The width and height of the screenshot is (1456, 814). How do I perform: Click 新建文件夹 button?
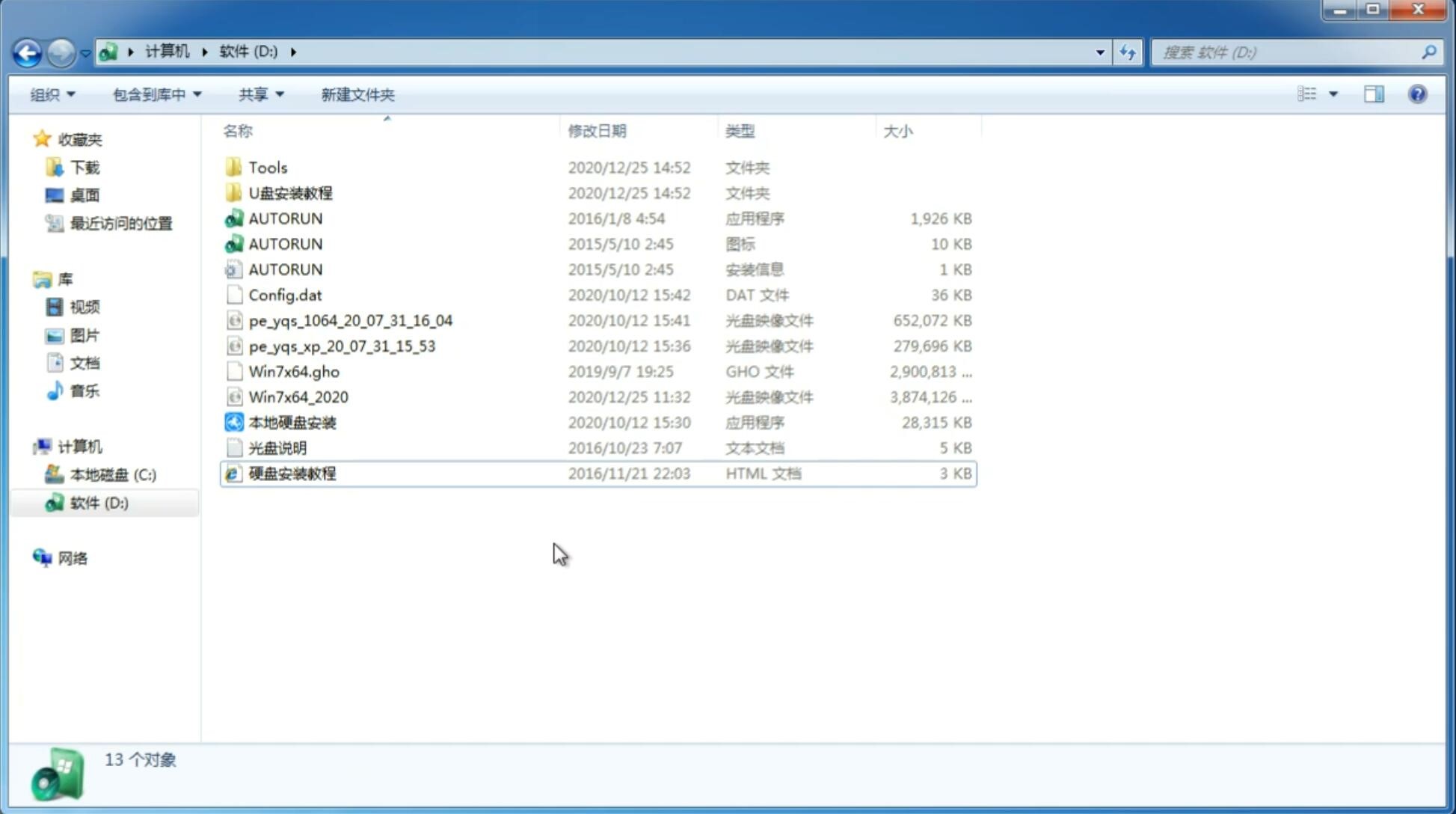pyautogui.click(x=357, y=94)
